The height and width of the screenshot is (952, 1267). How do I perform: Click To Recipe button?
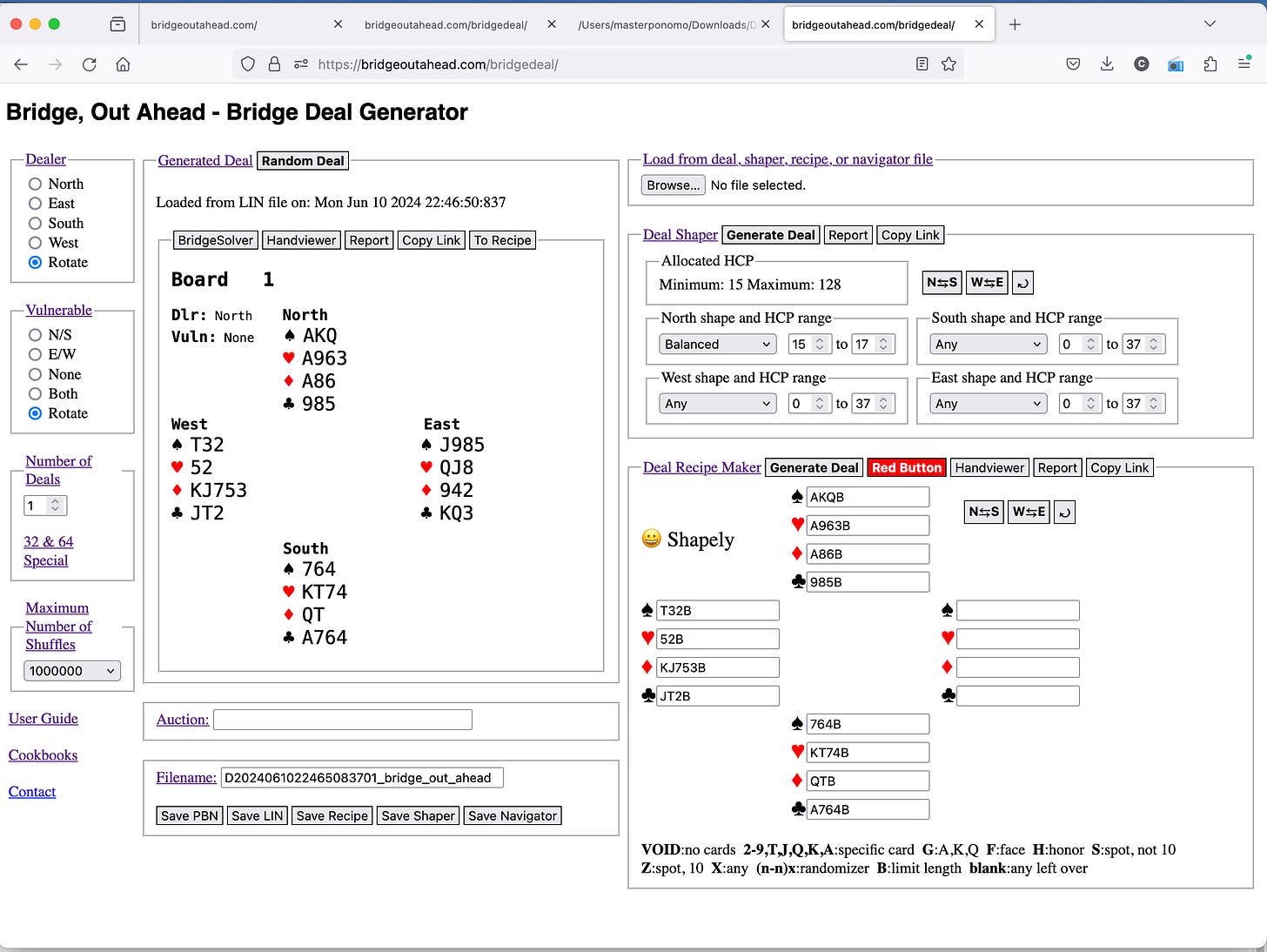pyautogui.click(x=503, y=240)
